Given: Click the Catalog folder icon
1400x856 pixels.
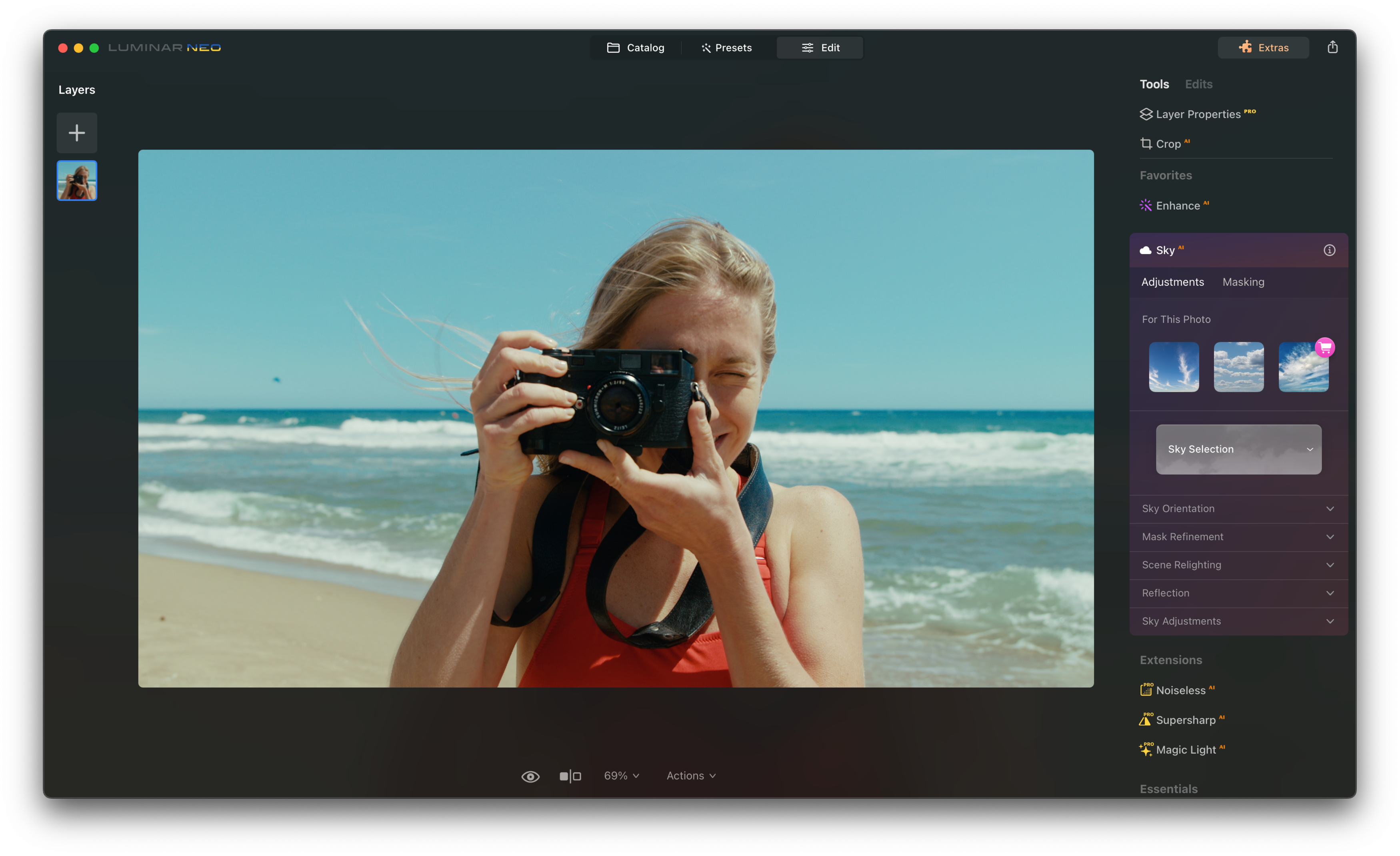Looking at the screenshot, I should coord(613,48).
